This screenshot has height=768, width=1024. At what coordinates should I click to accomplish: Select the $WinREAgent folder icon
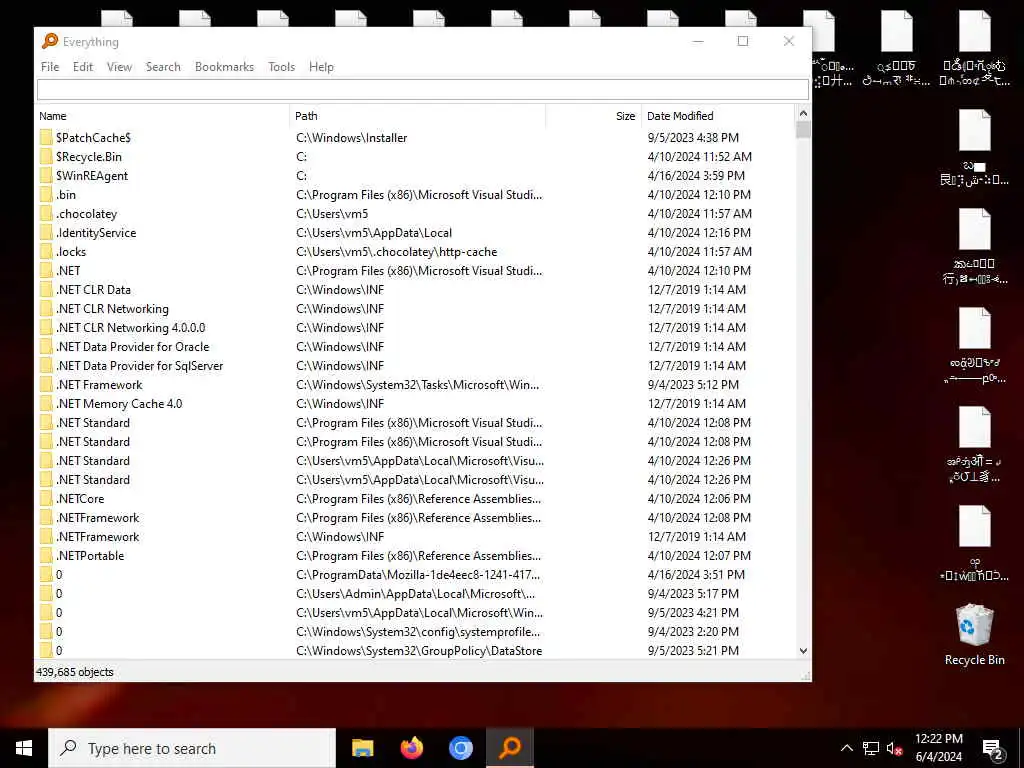[x=46, y=176]
